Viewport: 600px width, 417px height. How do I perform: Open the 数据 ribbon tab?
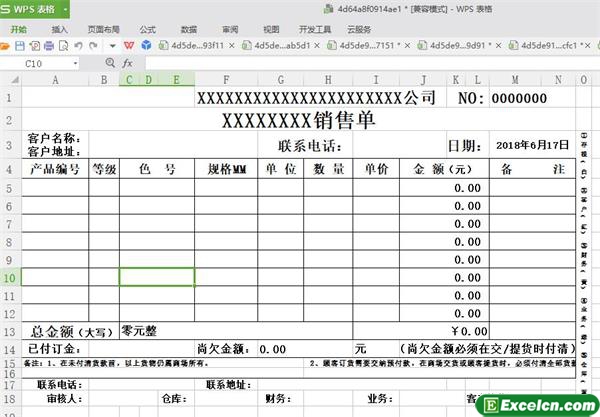pyautogui.click(x=189, y=29)
